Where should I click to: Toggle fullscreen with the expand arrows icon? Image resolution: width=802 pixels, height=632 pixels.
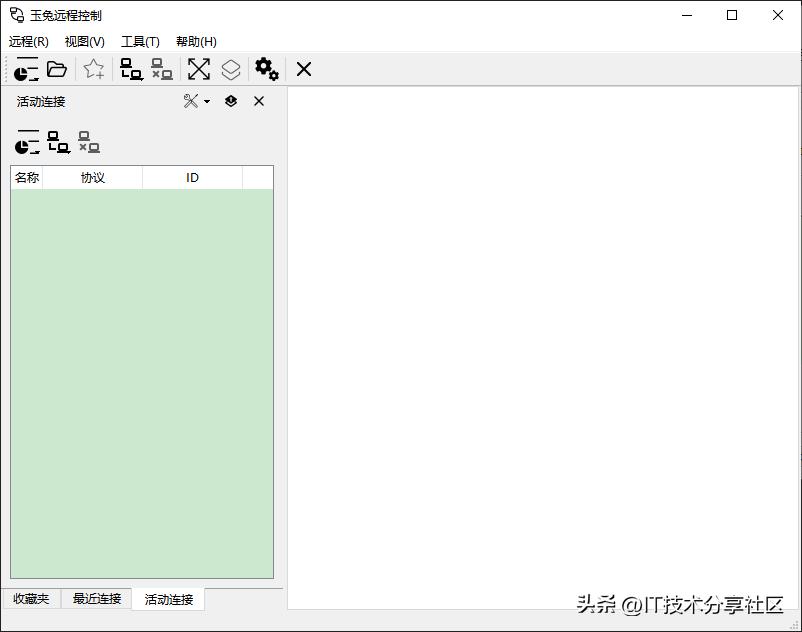pos(199,69)
